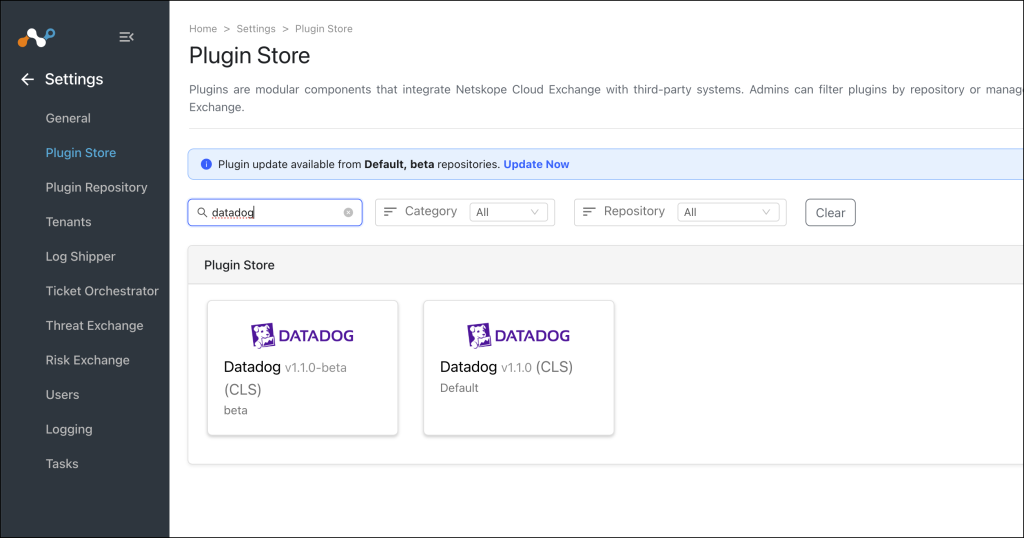Click Settings in the breadcrumb

click(x=256, y=29)
